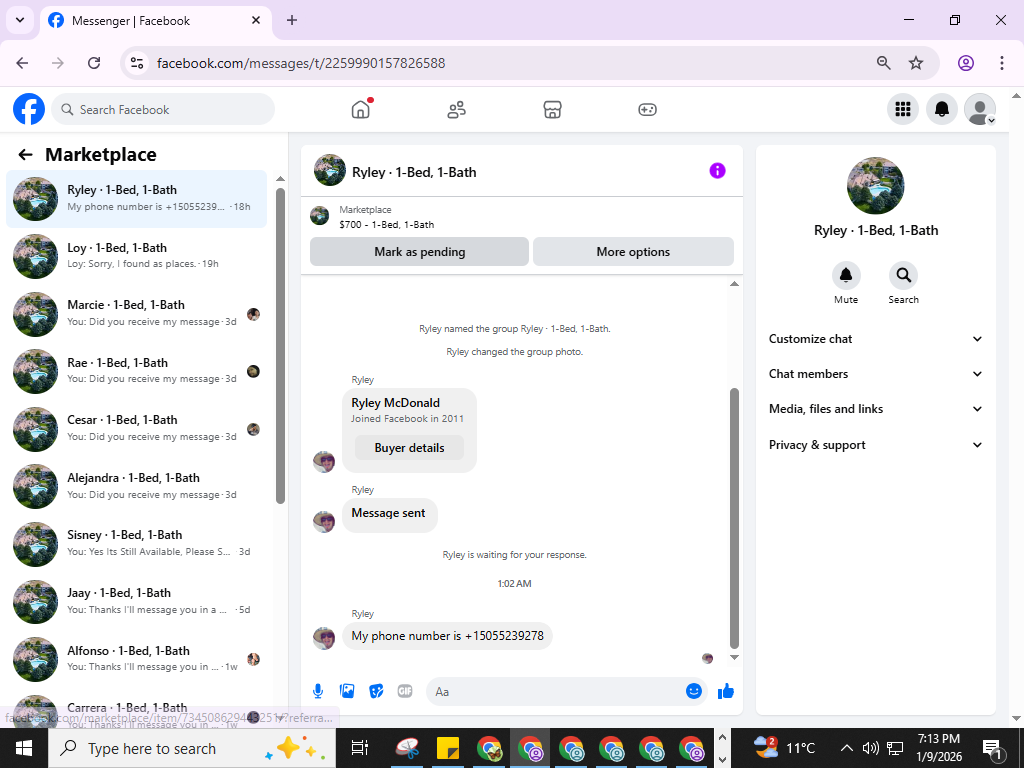Send a voice clip with microphone icon
The height and width of the screenshot is (768, 1024).
tap(317, 691)
